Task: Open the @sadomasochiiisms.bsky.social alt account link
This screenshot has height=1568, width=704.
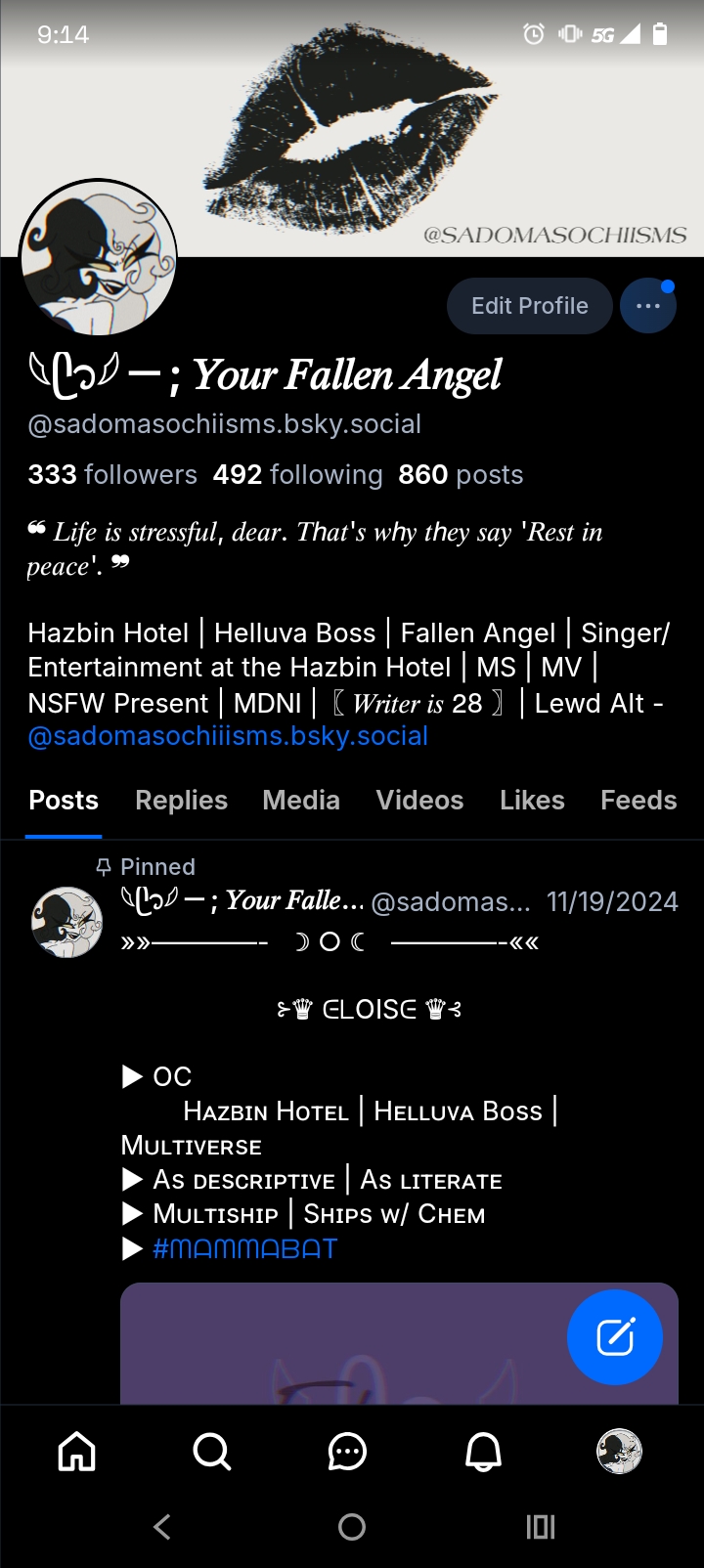Action: (228, 736)
